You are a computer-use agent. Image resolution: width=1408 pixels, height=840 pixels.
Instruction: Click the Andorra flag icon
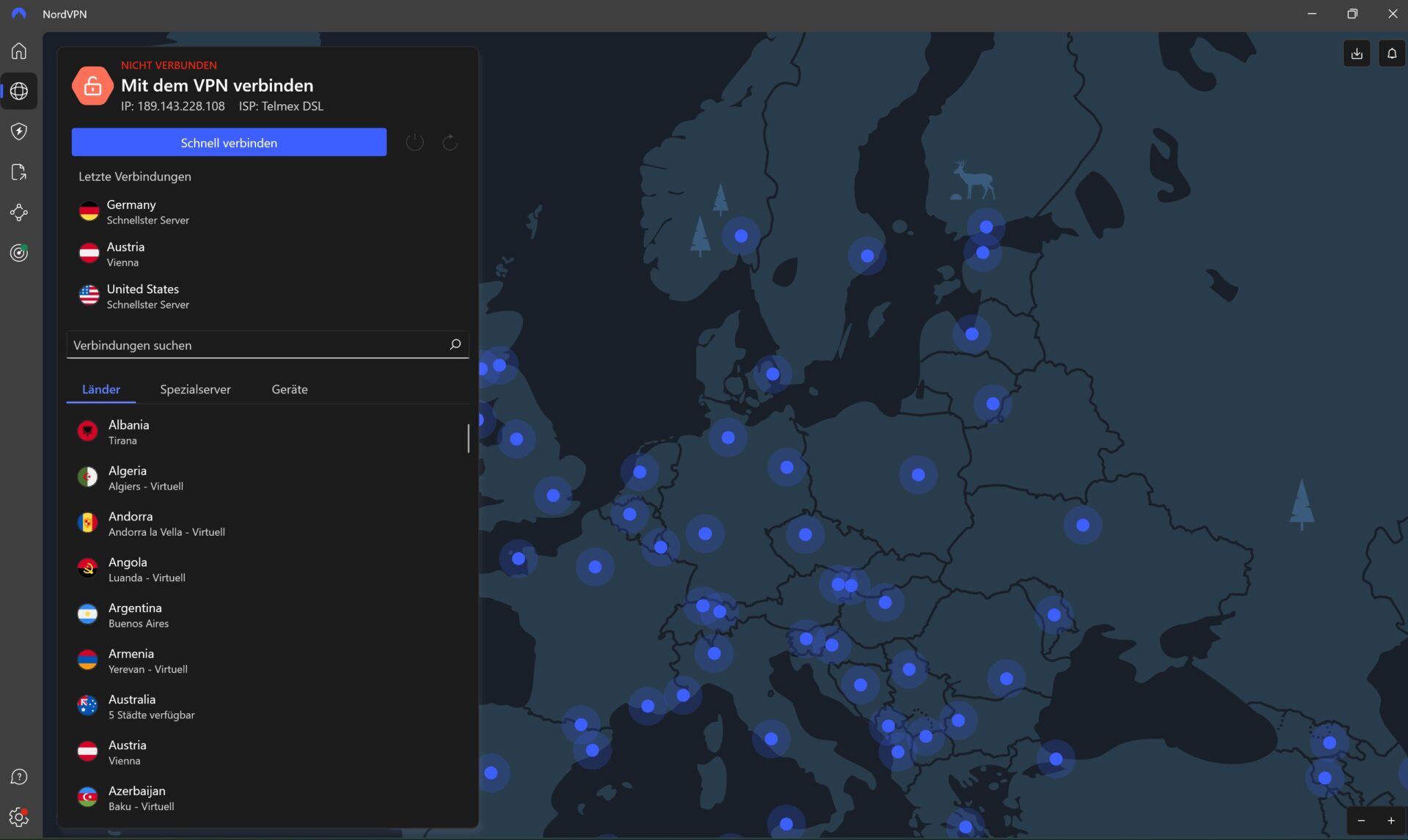tap(87, 523)
